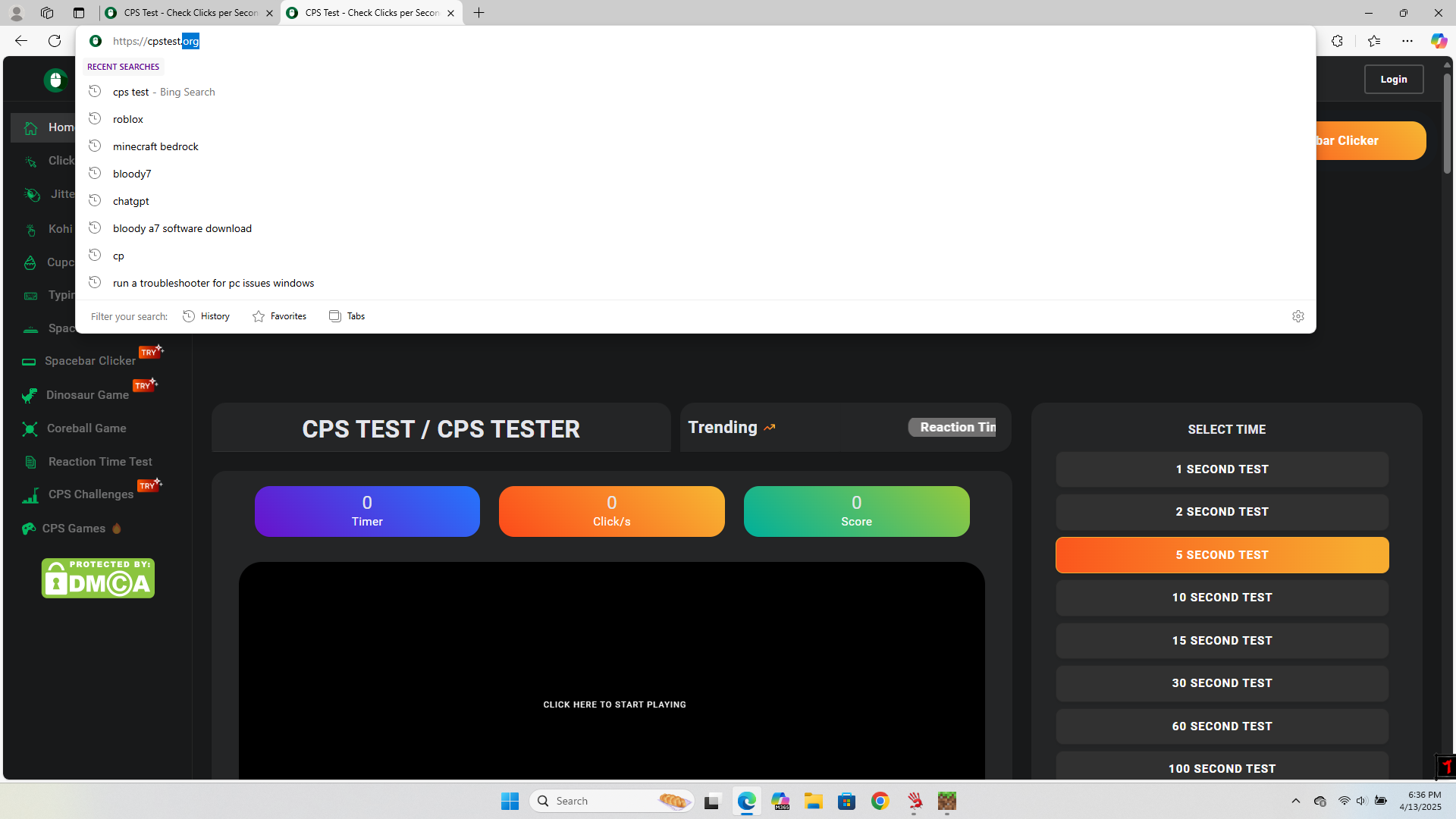Filter search suggestions by Tabs
This screenshot has height=819, width=1456.
pyautogui.click(x=347, y=316)
